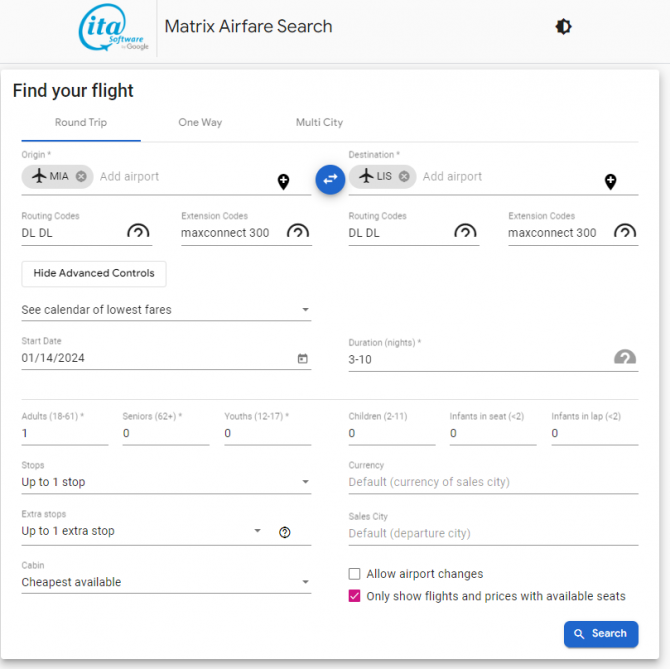Open the calendar picker for Start Date

tap(302, 359)
